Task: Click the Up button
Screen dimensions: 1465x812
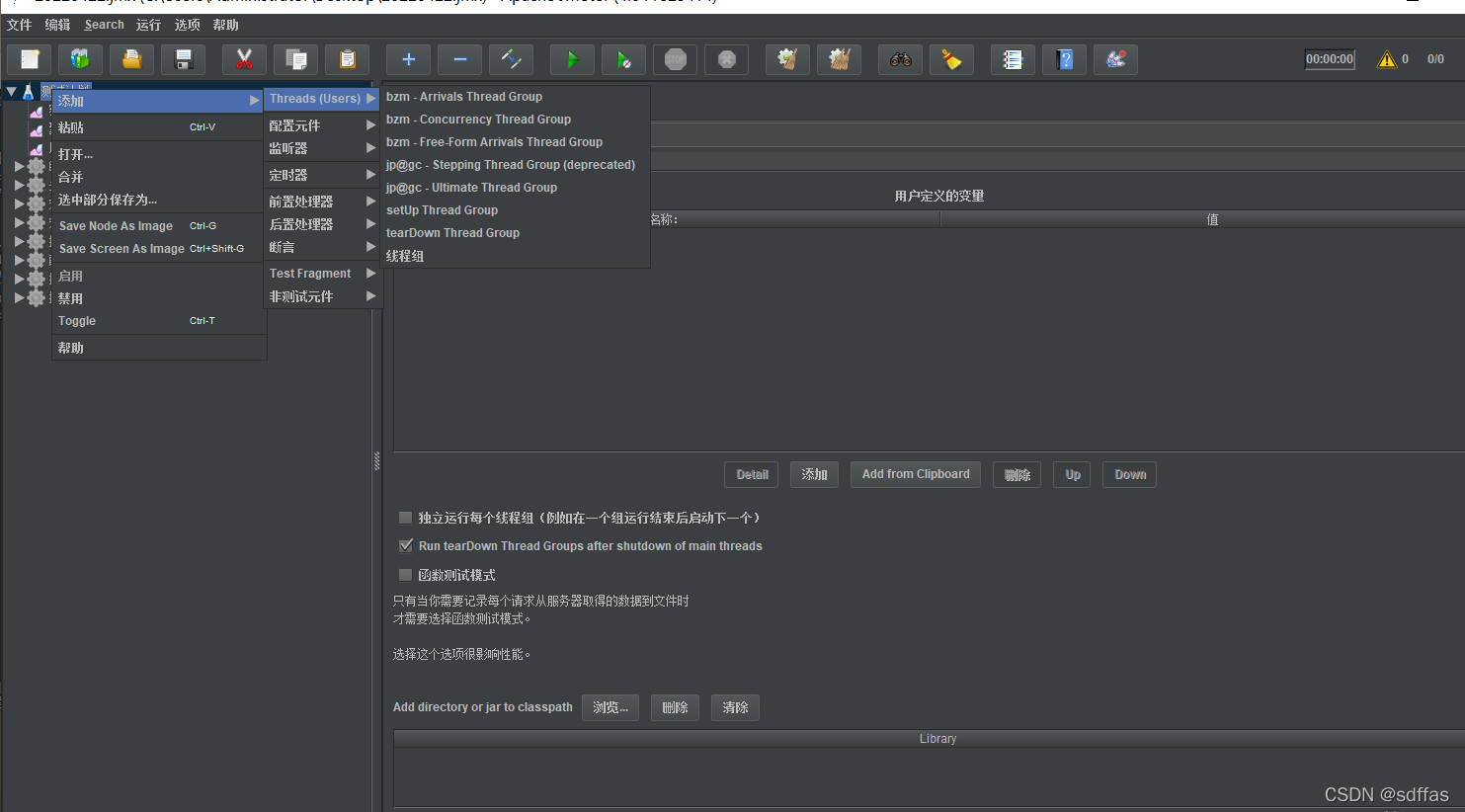Action: point(1073,475)
